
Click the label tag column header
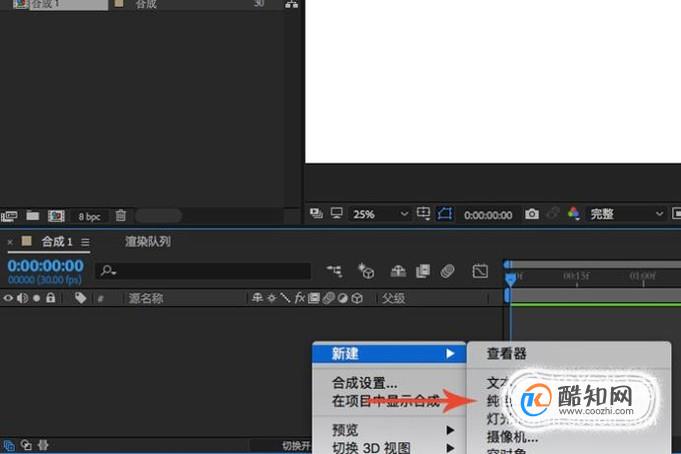[x=80, y=298]
